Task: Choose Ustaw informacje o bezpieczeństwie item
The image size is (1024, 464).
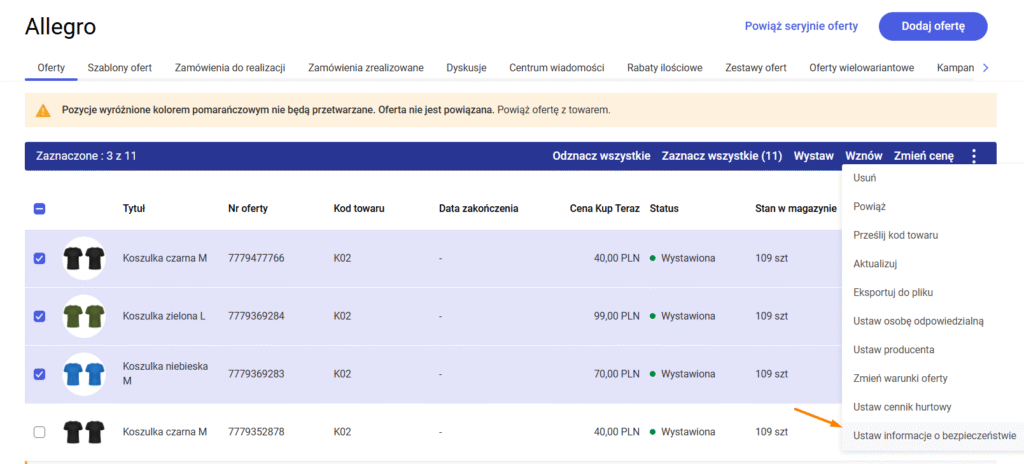Action: click(x=933, y=435)
